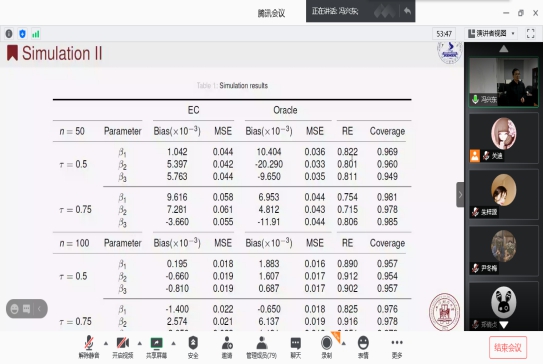The image size is (543, 364).
Task: Expand the arrow next to share screen
Action: [173, 343]
